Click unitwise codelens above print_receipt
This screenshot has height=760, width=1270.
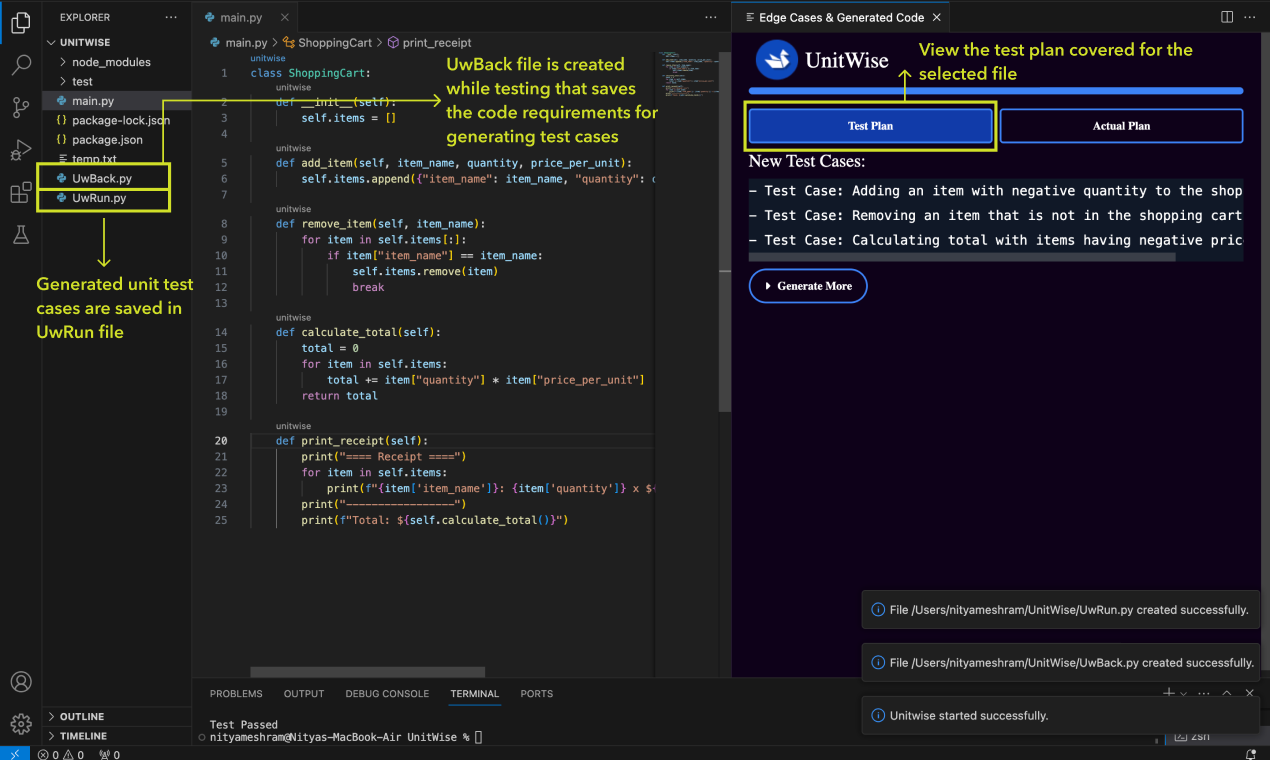point(294,426)
